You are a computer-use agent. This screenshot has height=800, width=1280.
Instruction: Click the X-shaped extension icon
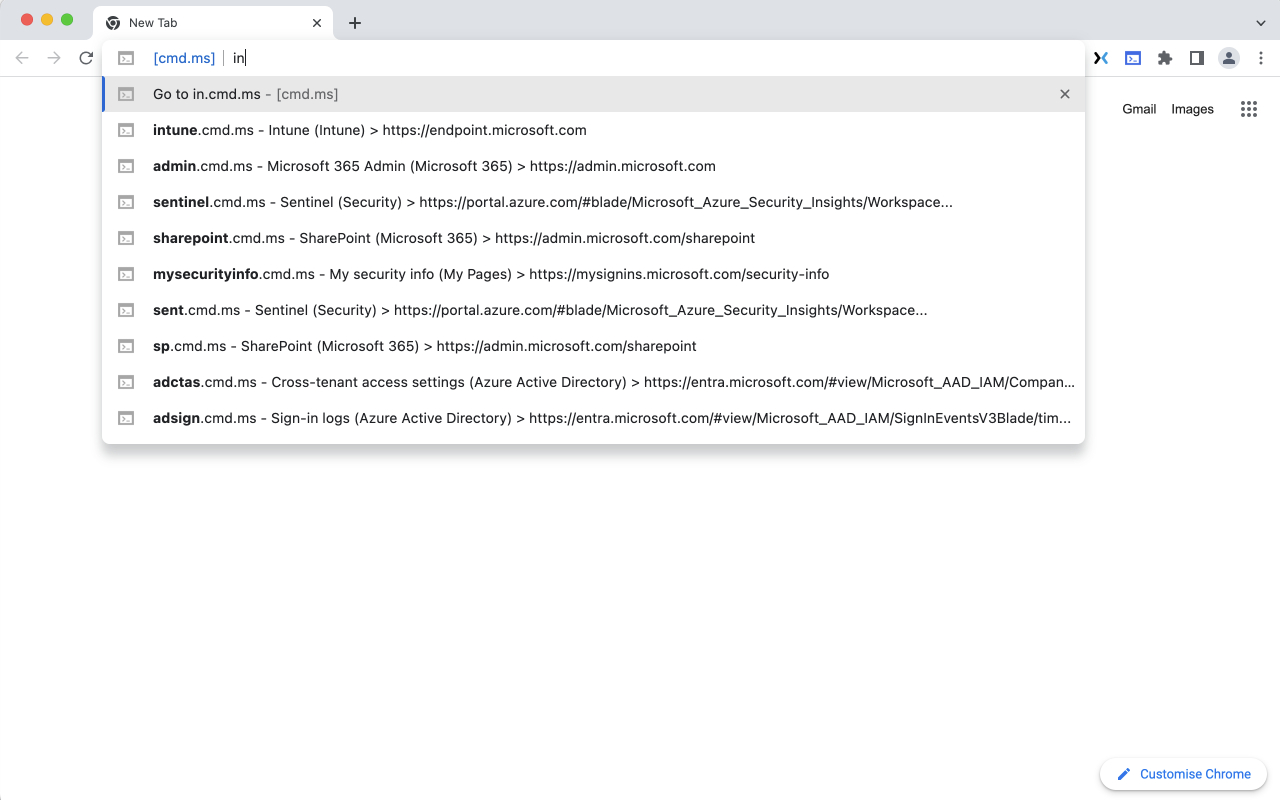[1101, 58]
